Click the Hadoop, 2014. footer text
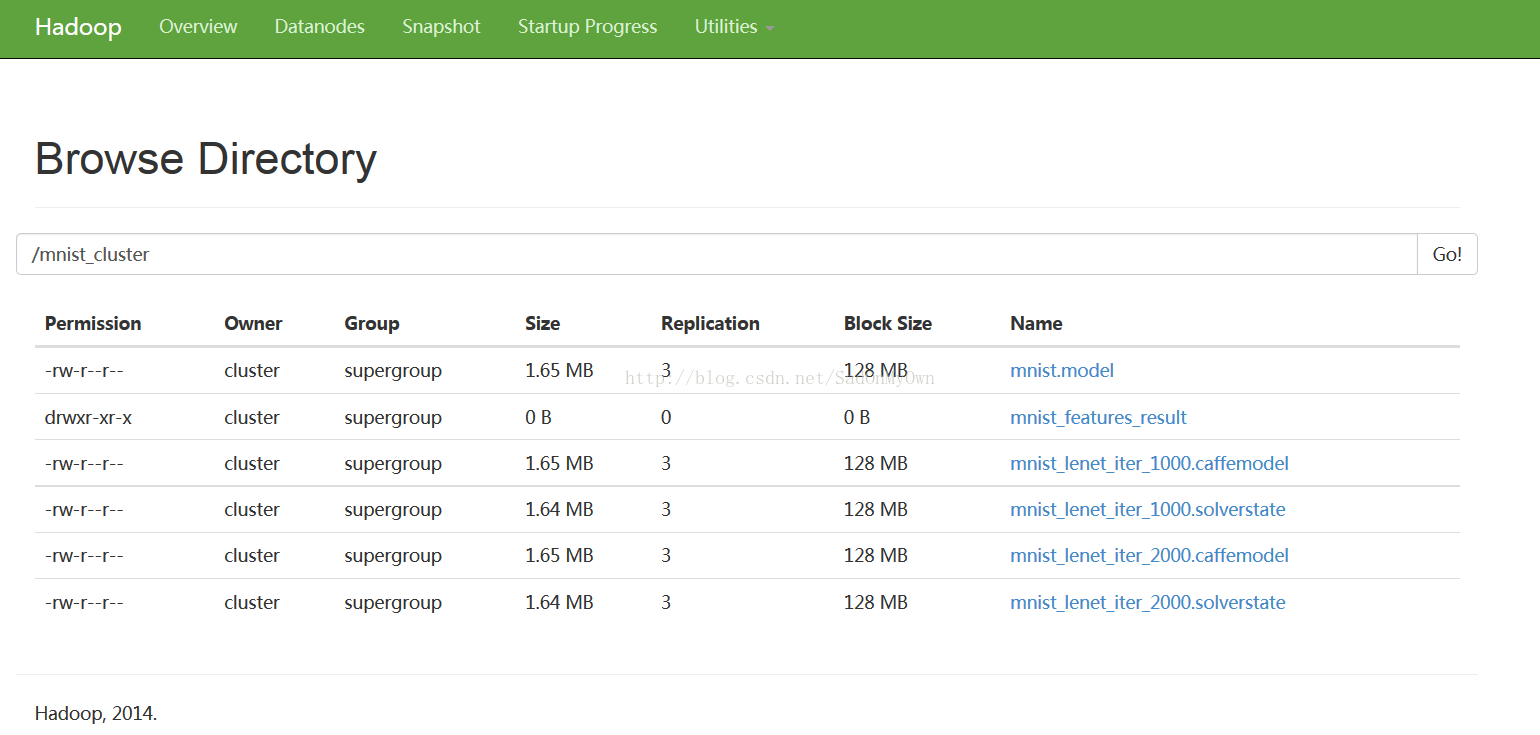 (96, 713)
